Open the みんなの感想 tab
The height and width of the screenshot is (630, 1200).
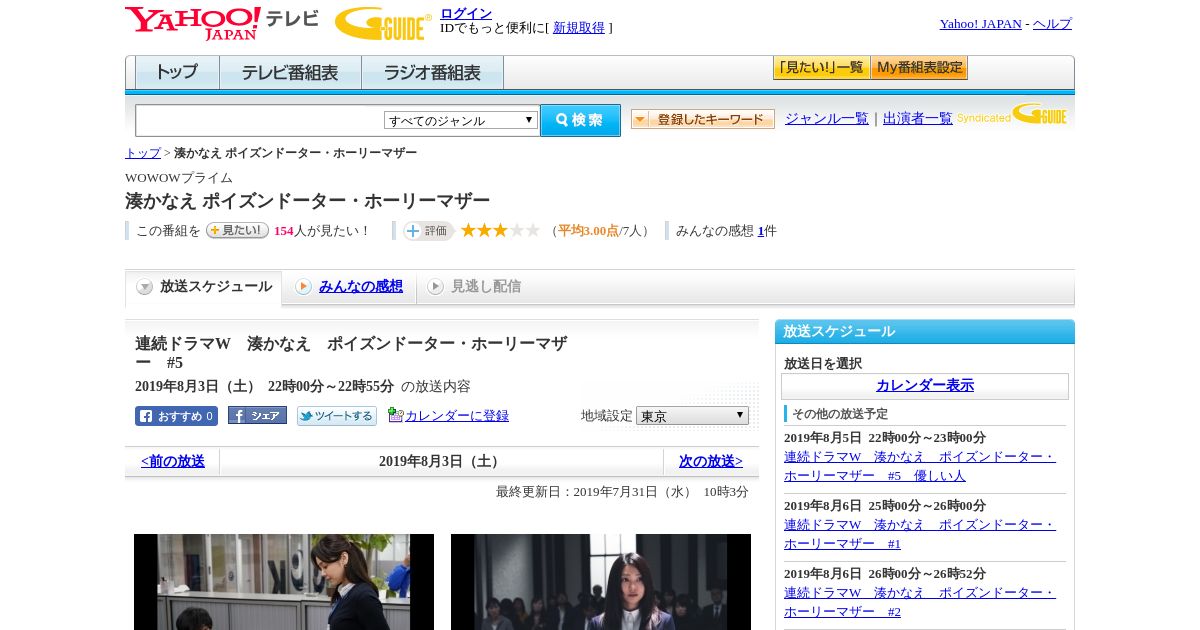361,287
